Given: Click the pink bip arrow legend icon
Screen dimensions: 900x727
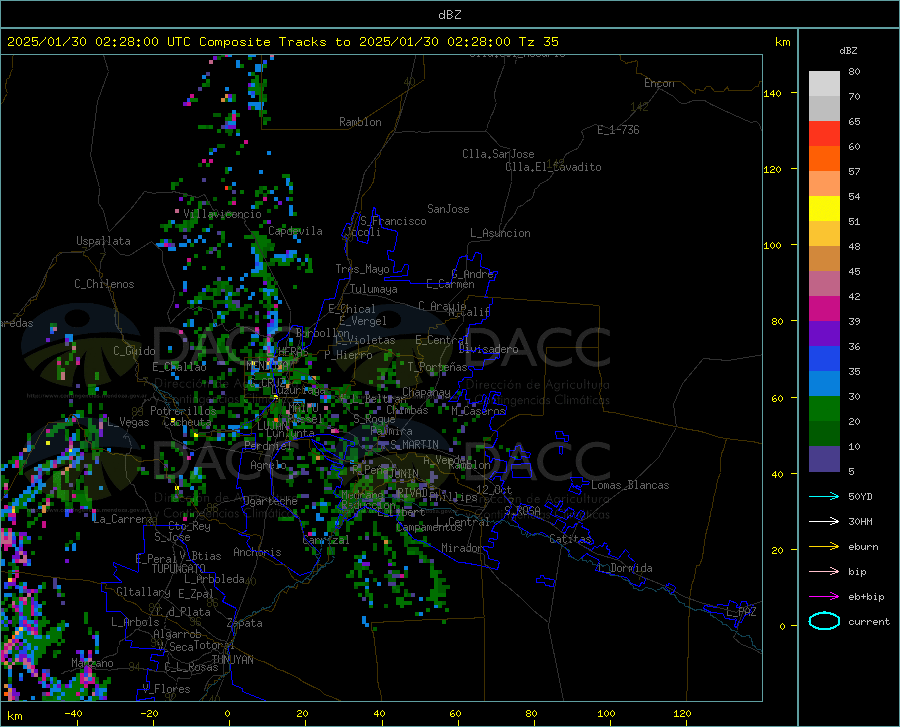Looking at the screenshot, I should [x=824, y=572].
